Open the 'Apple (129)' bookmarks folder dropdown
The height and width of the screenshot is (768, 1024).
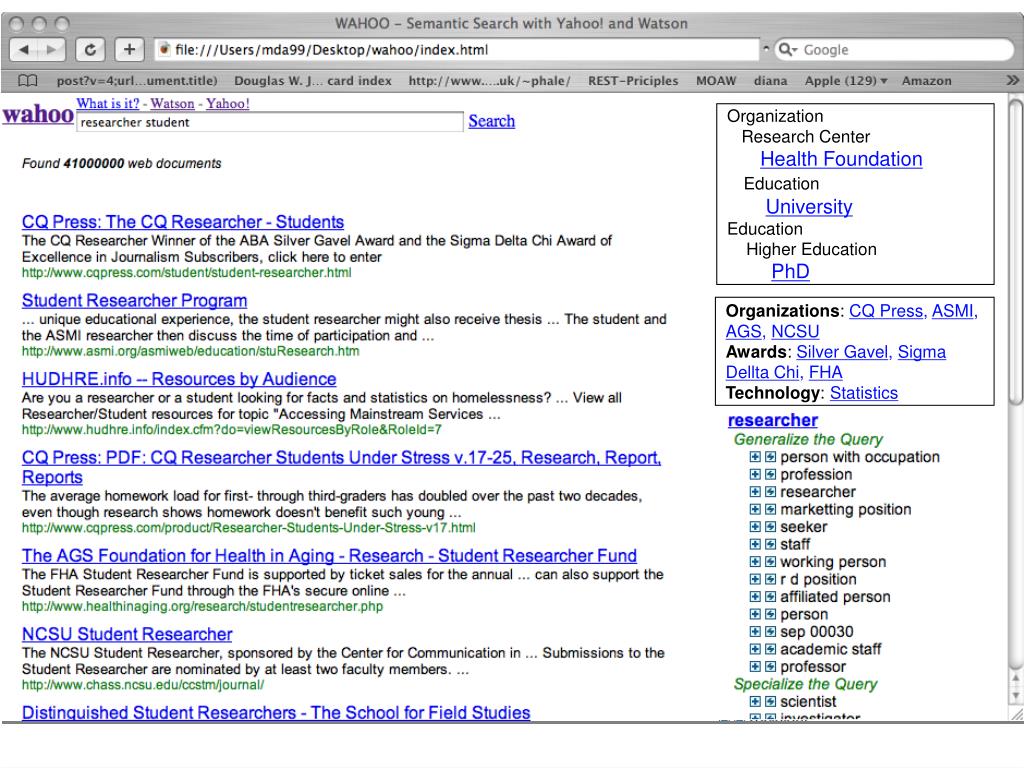846,80
